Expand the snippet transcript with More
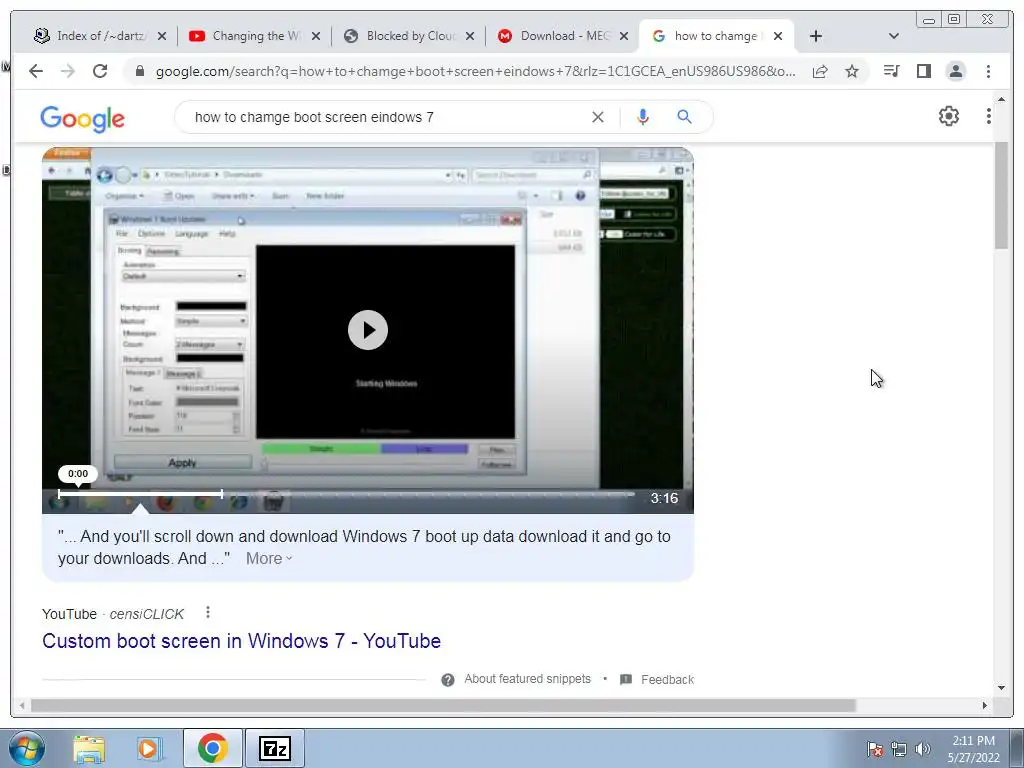 point(269,558)
